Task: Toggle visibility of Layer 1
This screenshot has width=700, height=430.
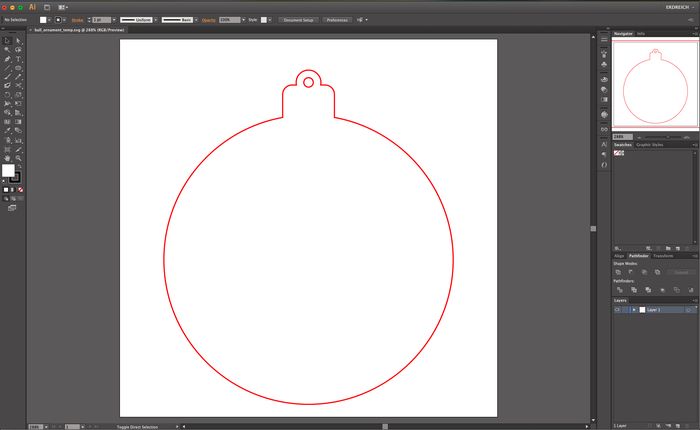Action: coord(617,310)
